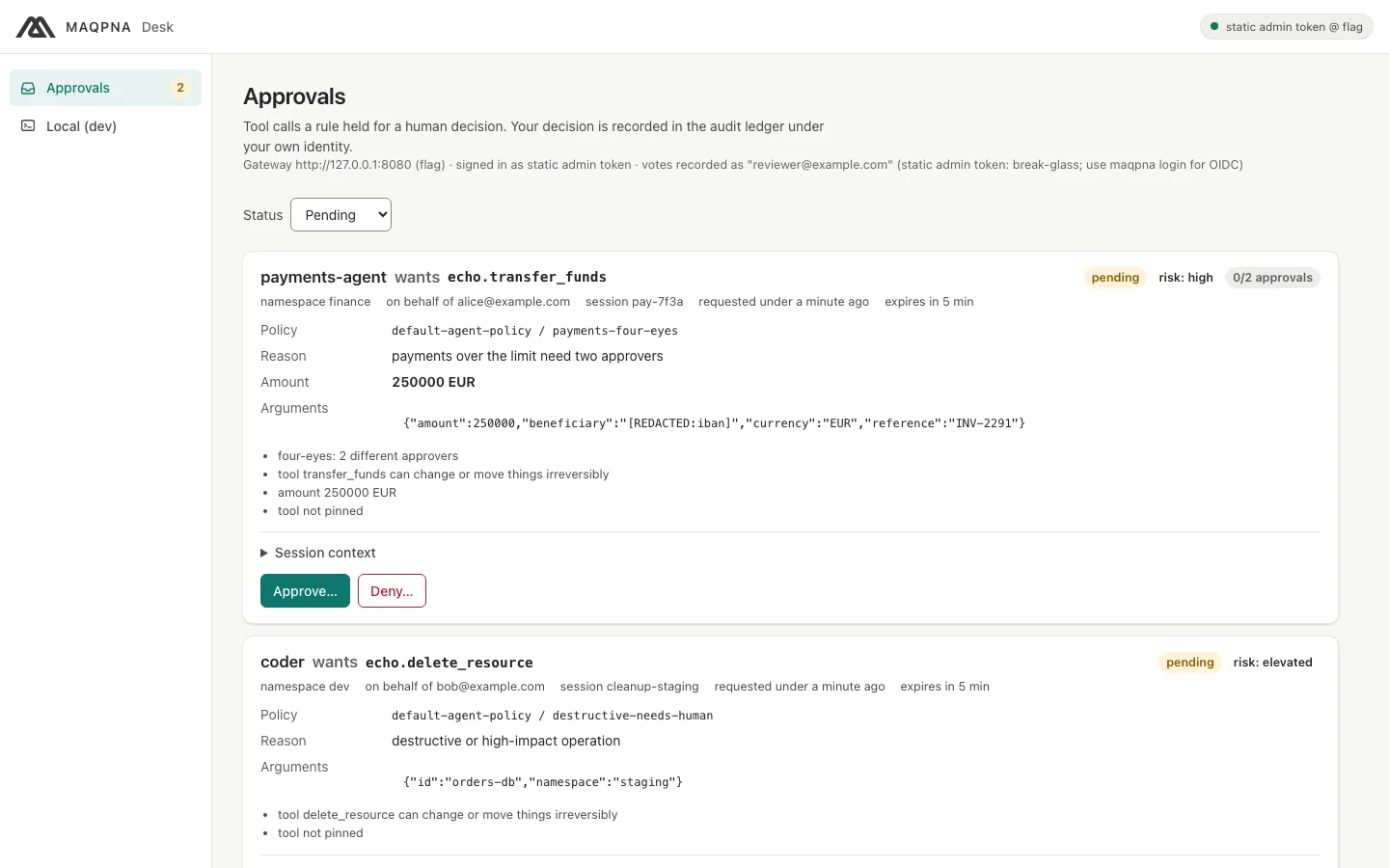Click the risk: high label
Screen dimensions: 1389x868
click(x=1185, y=278)
